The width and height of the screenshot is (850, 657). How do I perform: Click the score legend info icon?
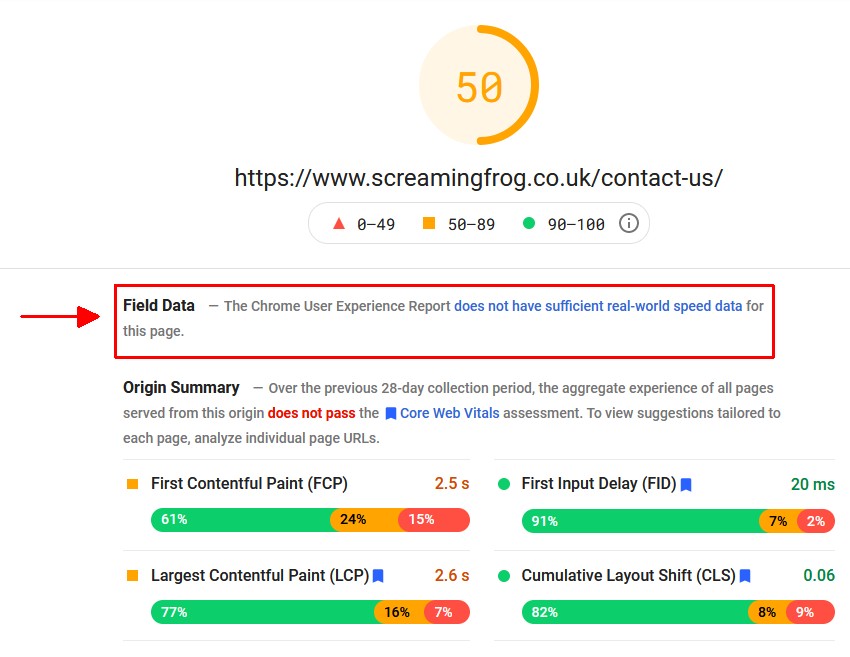628,224
